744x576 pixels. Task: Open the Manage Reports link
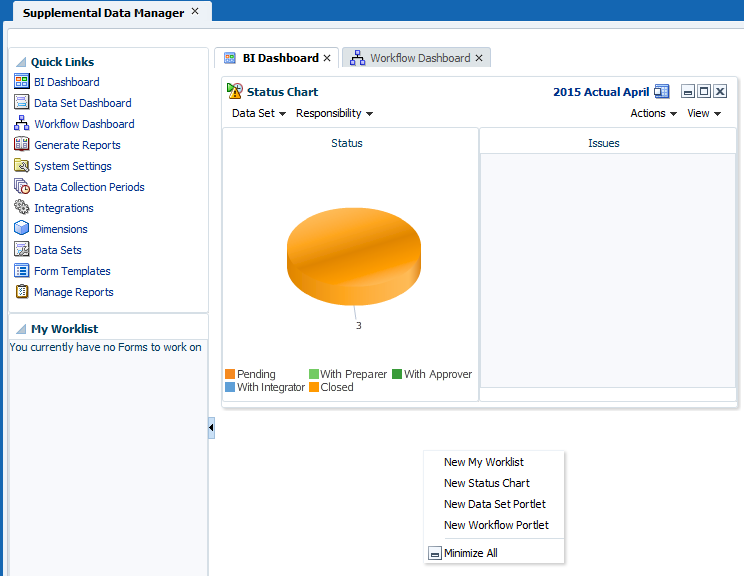coord(74,292)
